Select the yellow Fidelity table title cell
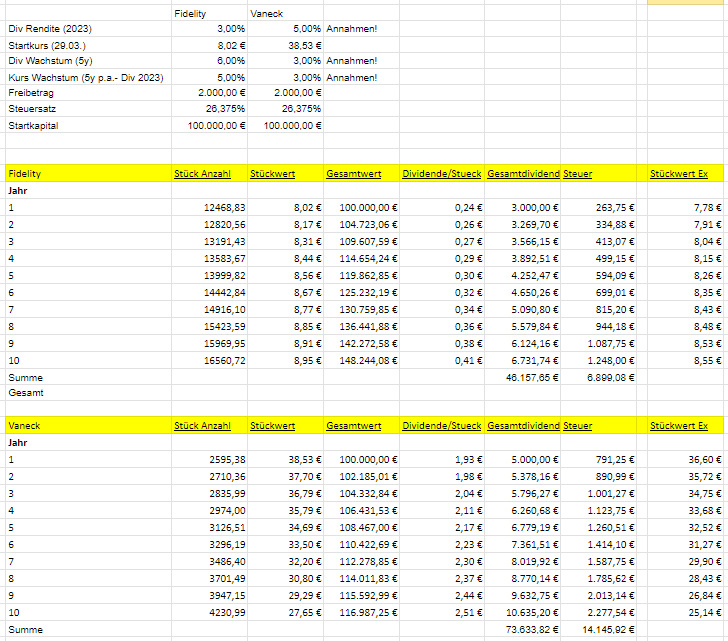Image resolution: width=728 pixels, height=641 pixels. pos(88,174)
